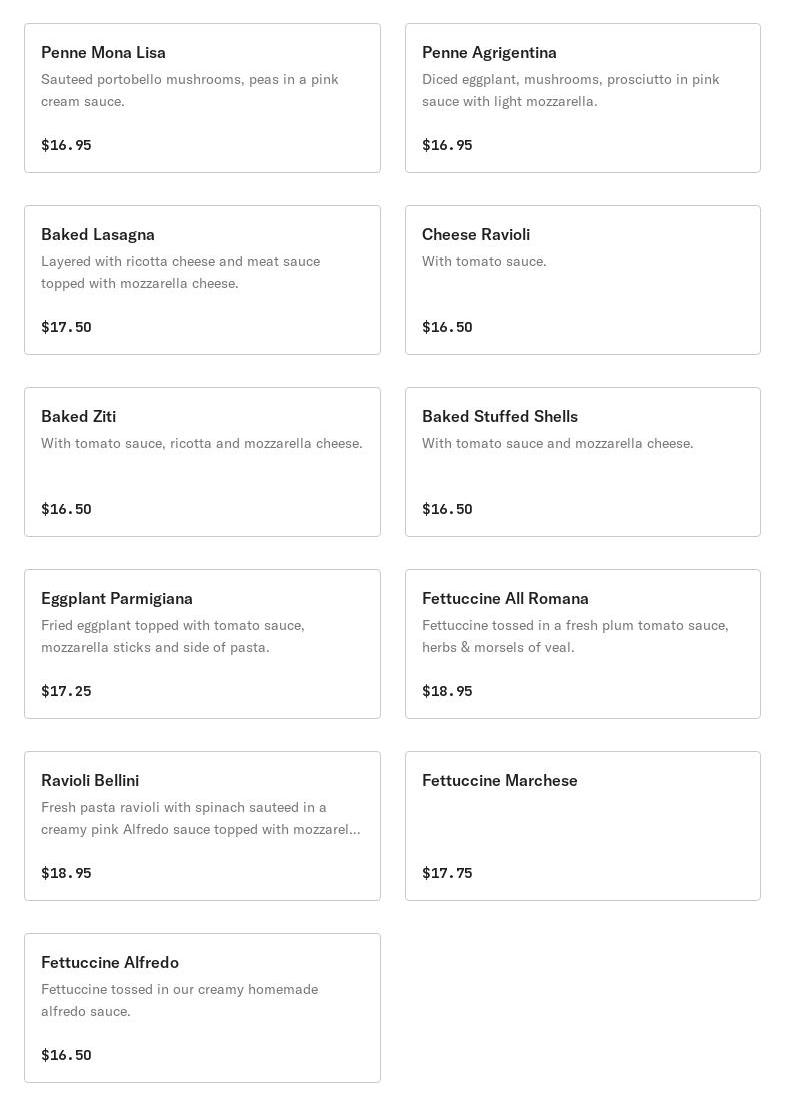
Task: Open Eggplant Parmigiana details
Action: 202,644
